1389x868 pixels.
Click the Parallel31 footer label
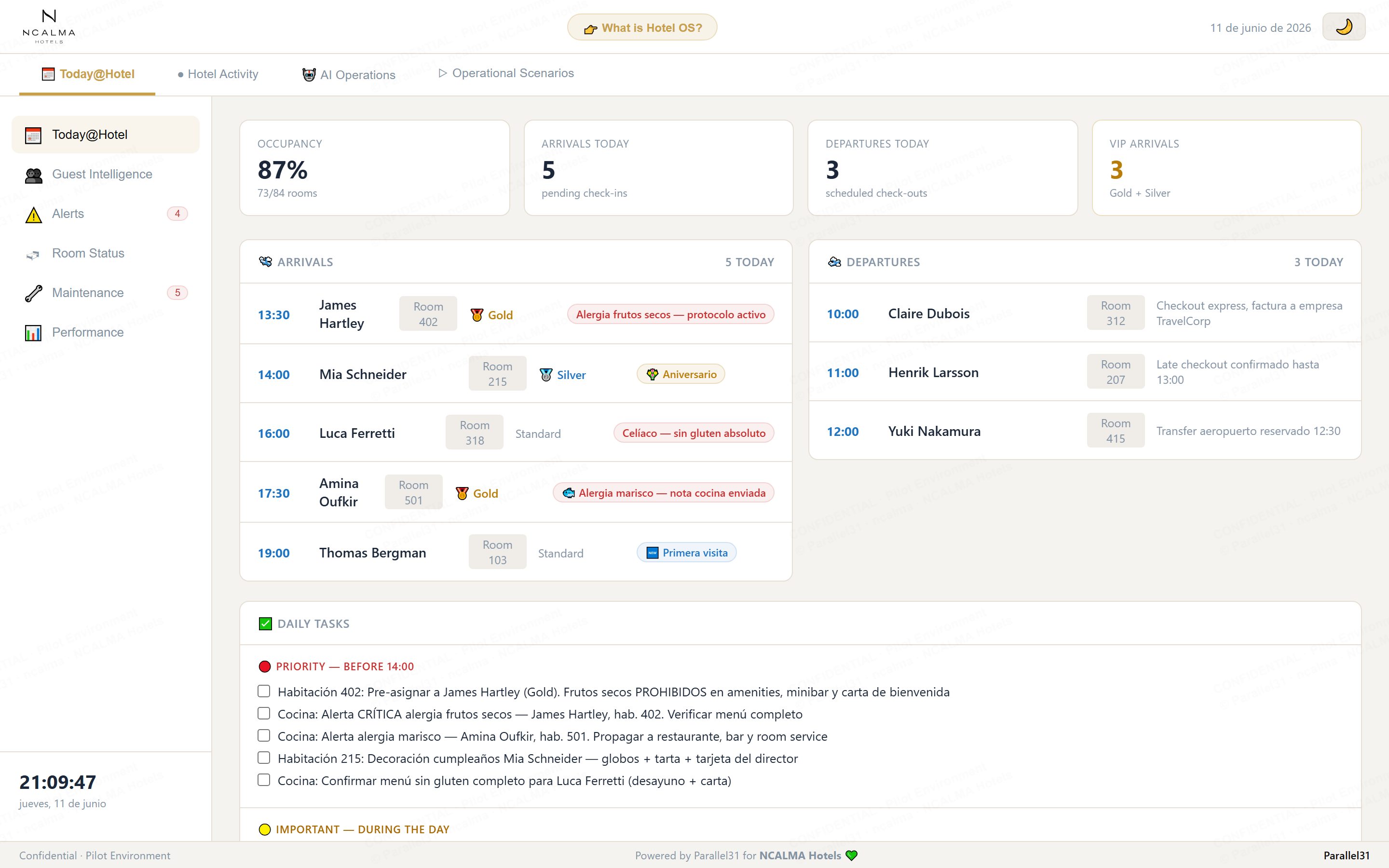click(1347, 855)
